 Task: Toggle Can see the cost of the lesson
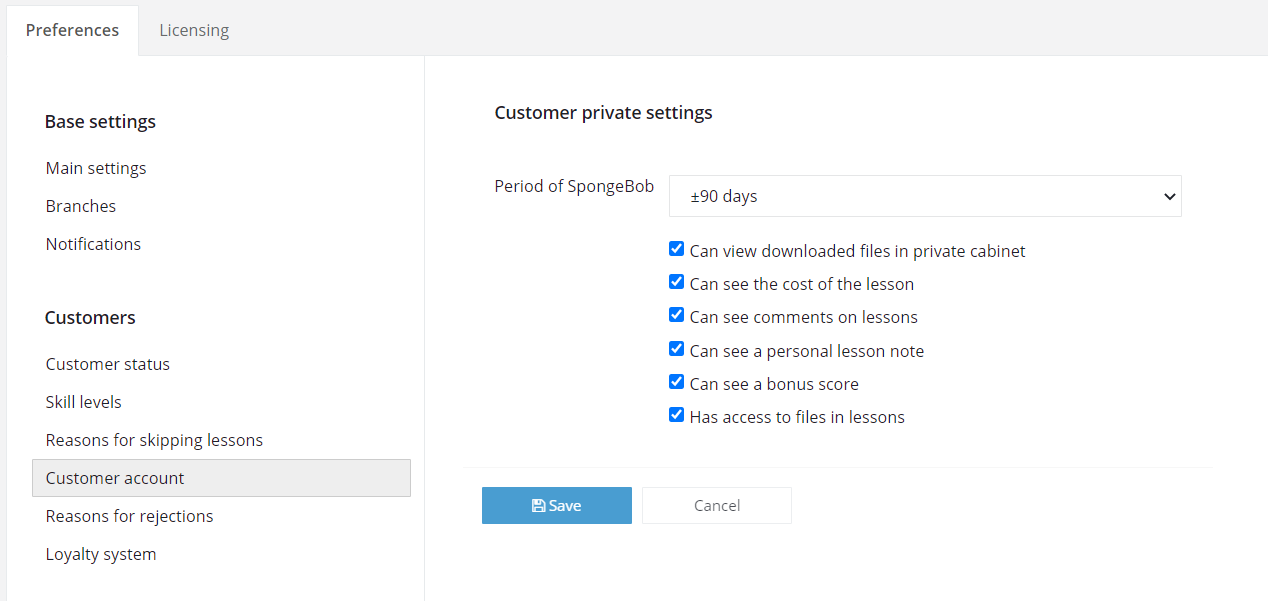point(677,282)
